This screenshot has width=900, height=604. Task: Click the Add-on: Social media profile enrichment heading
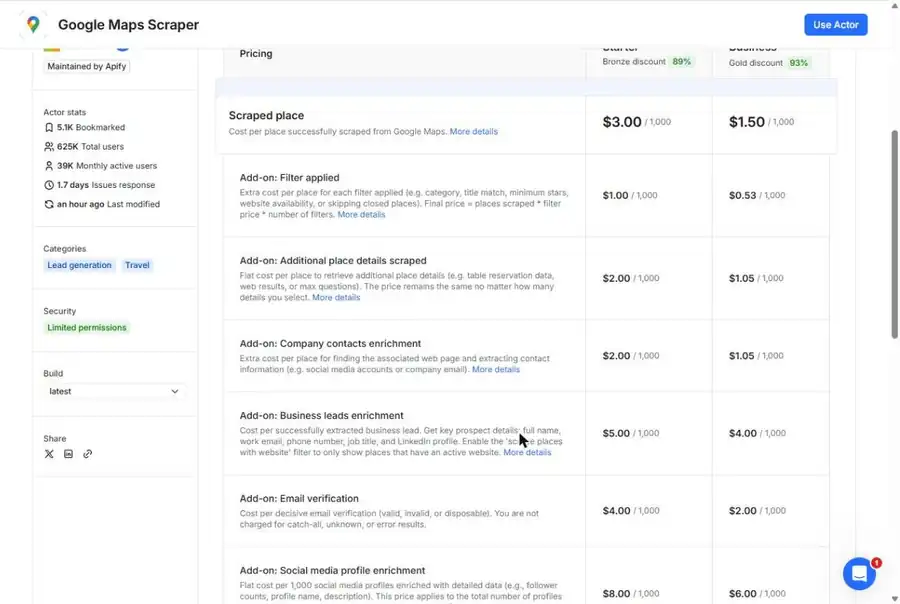coord(332,571)
